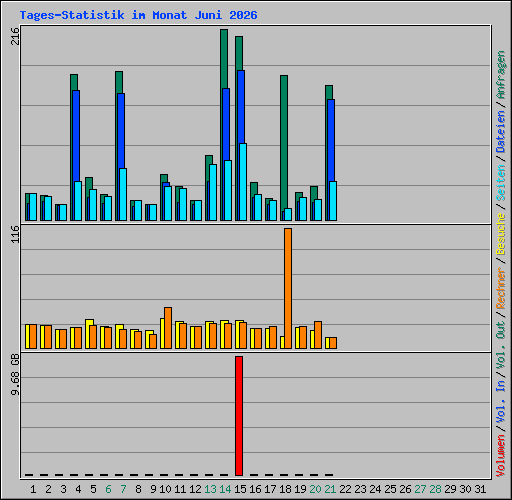Click the 'Rechner' legend label
Image resolution: width=512 pixels, height=500 pixels.
click(x=501, y=288)
